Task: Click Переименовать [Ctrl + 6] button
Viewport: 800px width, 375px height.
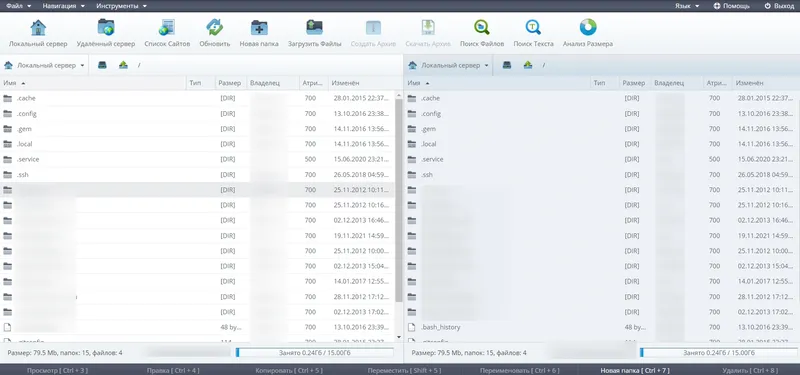Action: point(519,370)
